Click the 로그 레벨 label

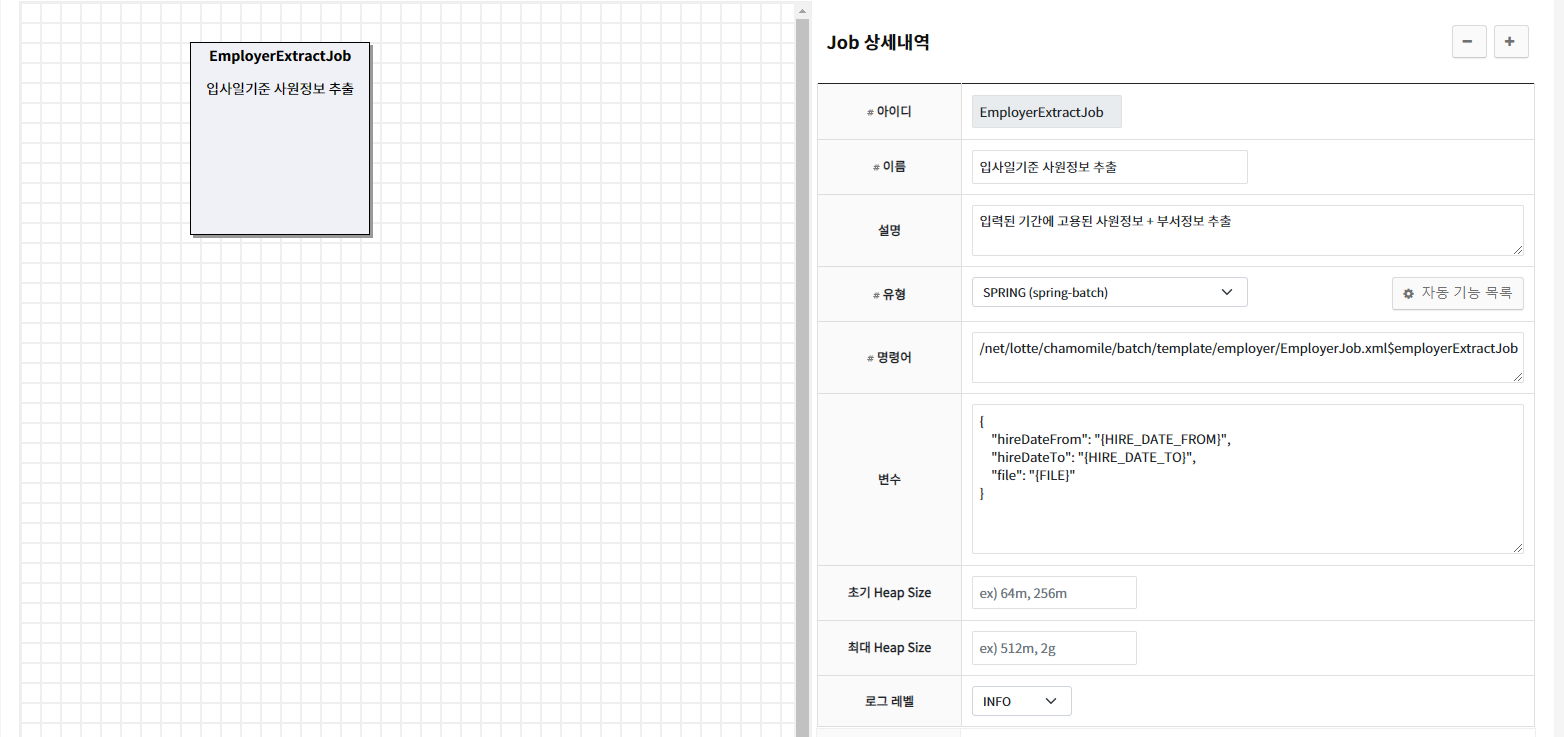[889, 701]
